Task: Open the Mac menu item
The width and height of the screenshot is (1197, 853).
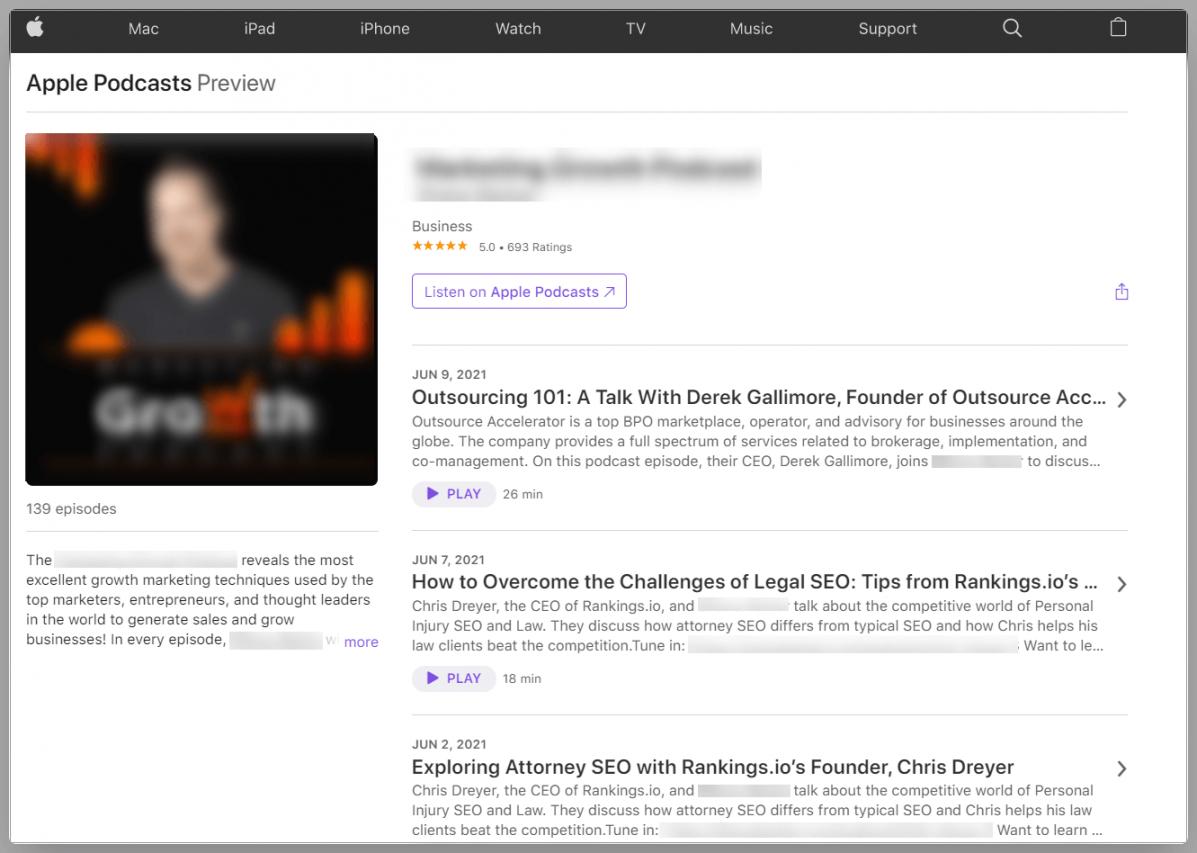Action: (143, 28)
